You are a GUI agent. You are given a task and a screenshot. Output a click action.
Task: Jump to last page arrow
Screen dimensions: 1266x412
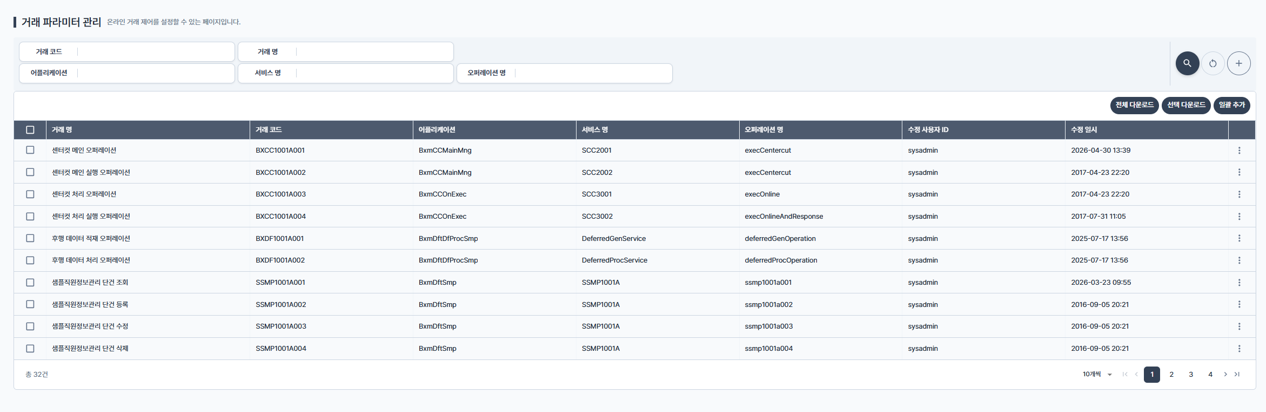1238,375
